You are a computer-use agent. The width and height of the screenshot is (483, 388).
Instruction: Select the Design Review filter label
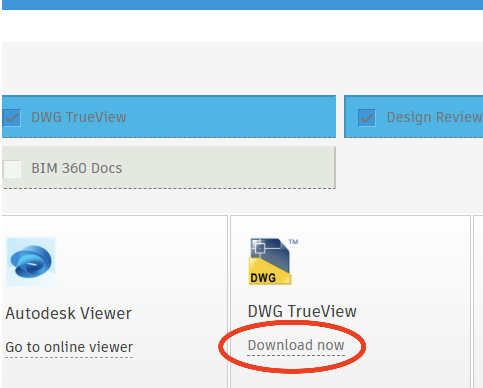[434, 117]
